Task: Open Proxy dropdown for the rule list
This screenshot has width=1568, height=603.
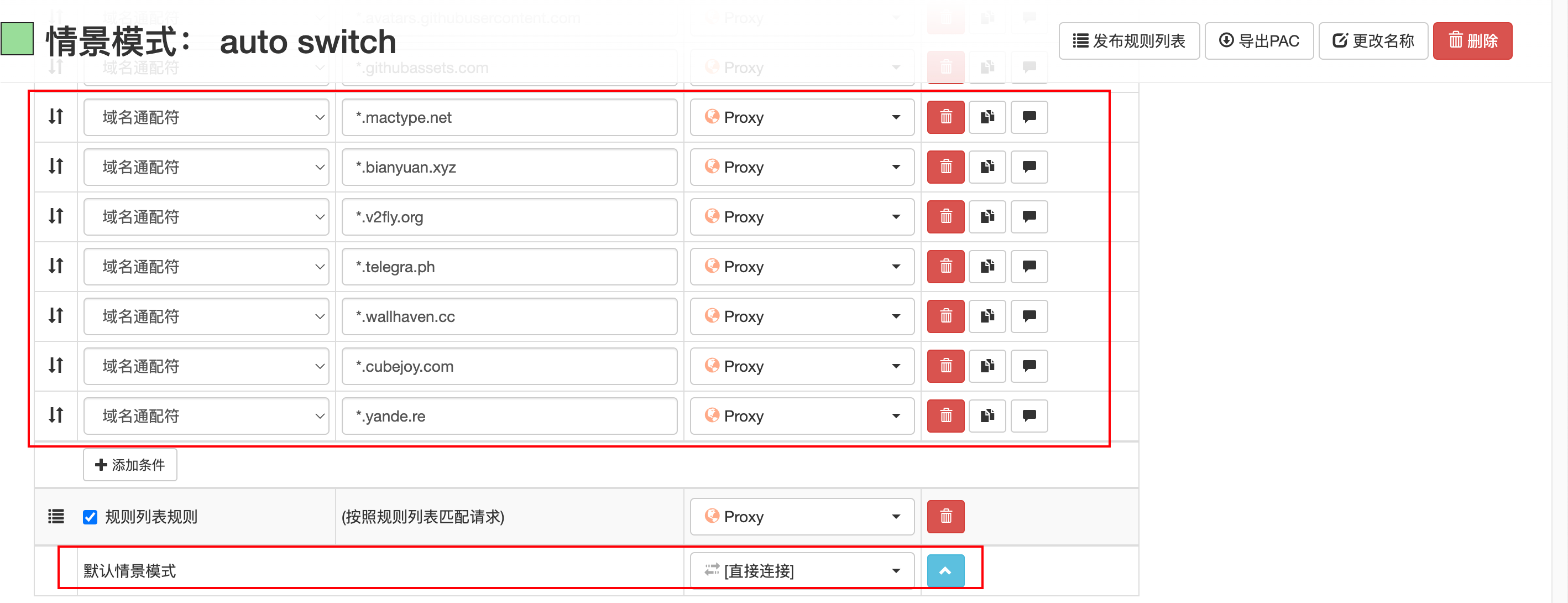Action: click(x=801, y=517)
